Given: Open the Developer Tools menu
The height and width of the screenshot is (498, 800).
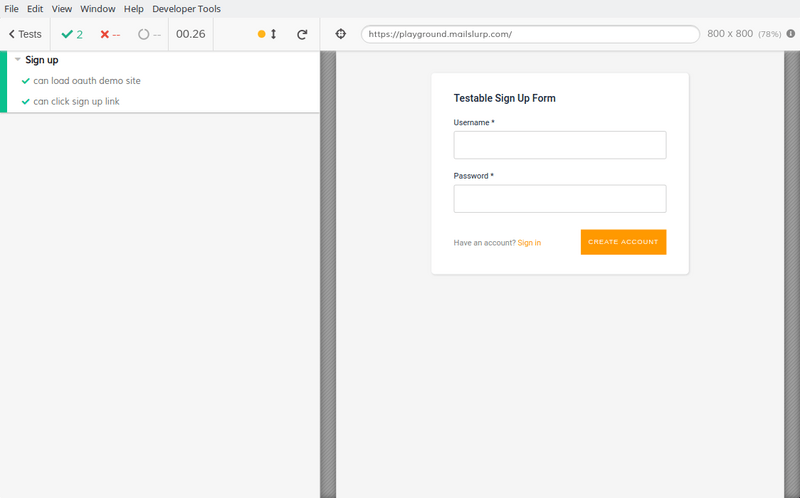Looking at the screenshot, I should tap(186, 9).
